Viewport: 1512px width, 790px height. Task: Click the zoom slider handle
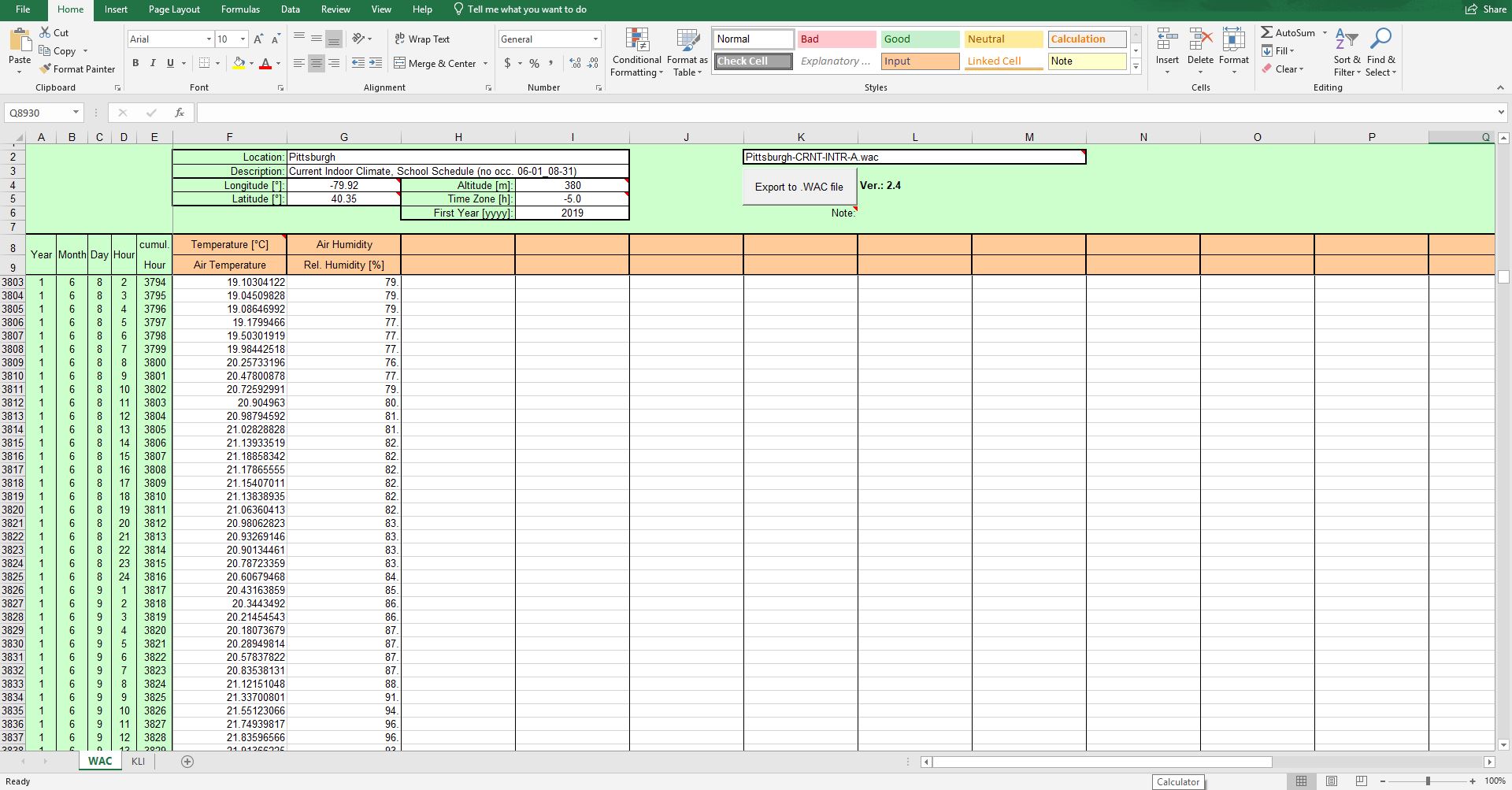coord(1428,781)
